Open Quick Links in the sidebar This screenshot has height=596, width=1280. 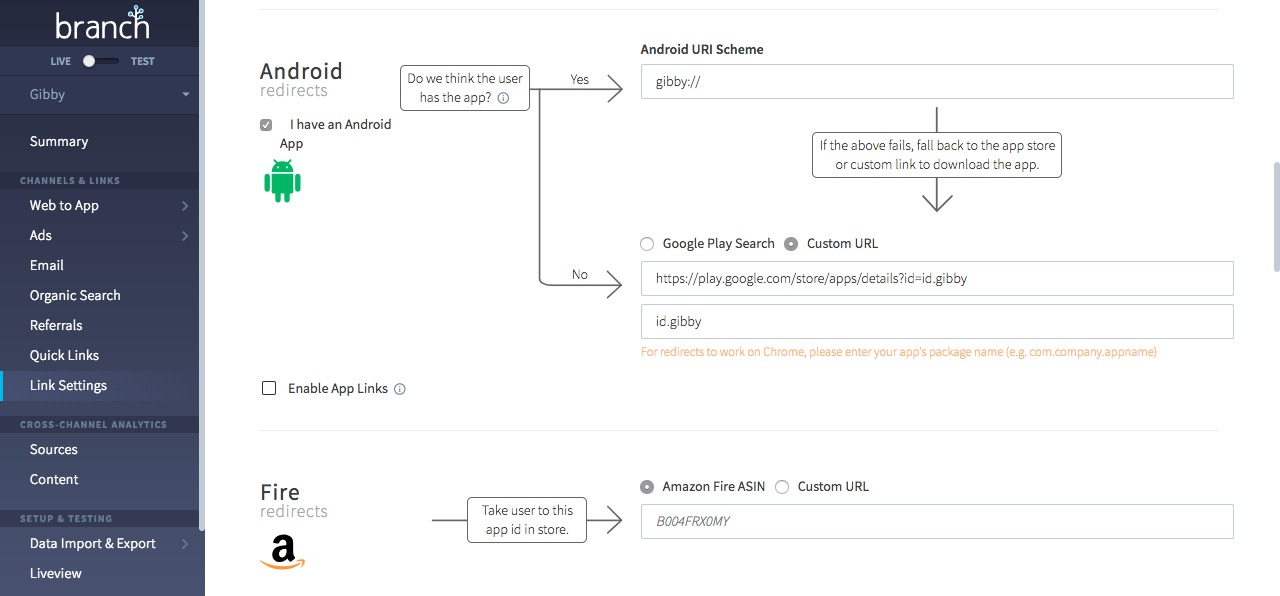coord(64,355)
